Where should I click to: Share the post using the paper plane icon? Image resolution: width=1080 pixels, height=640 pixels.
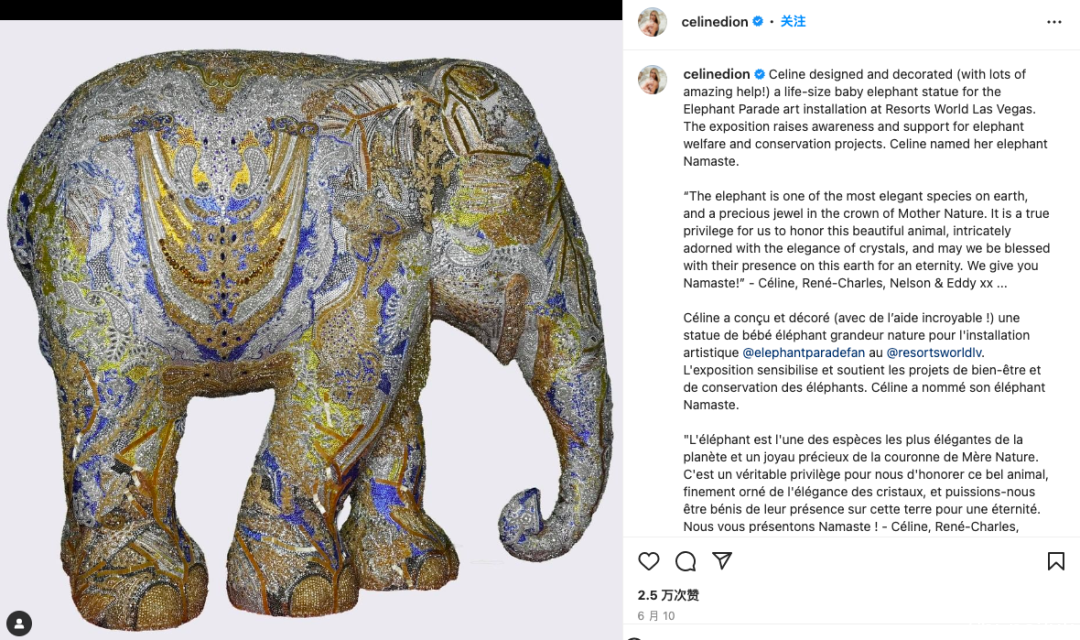click(x=722, y=561)
